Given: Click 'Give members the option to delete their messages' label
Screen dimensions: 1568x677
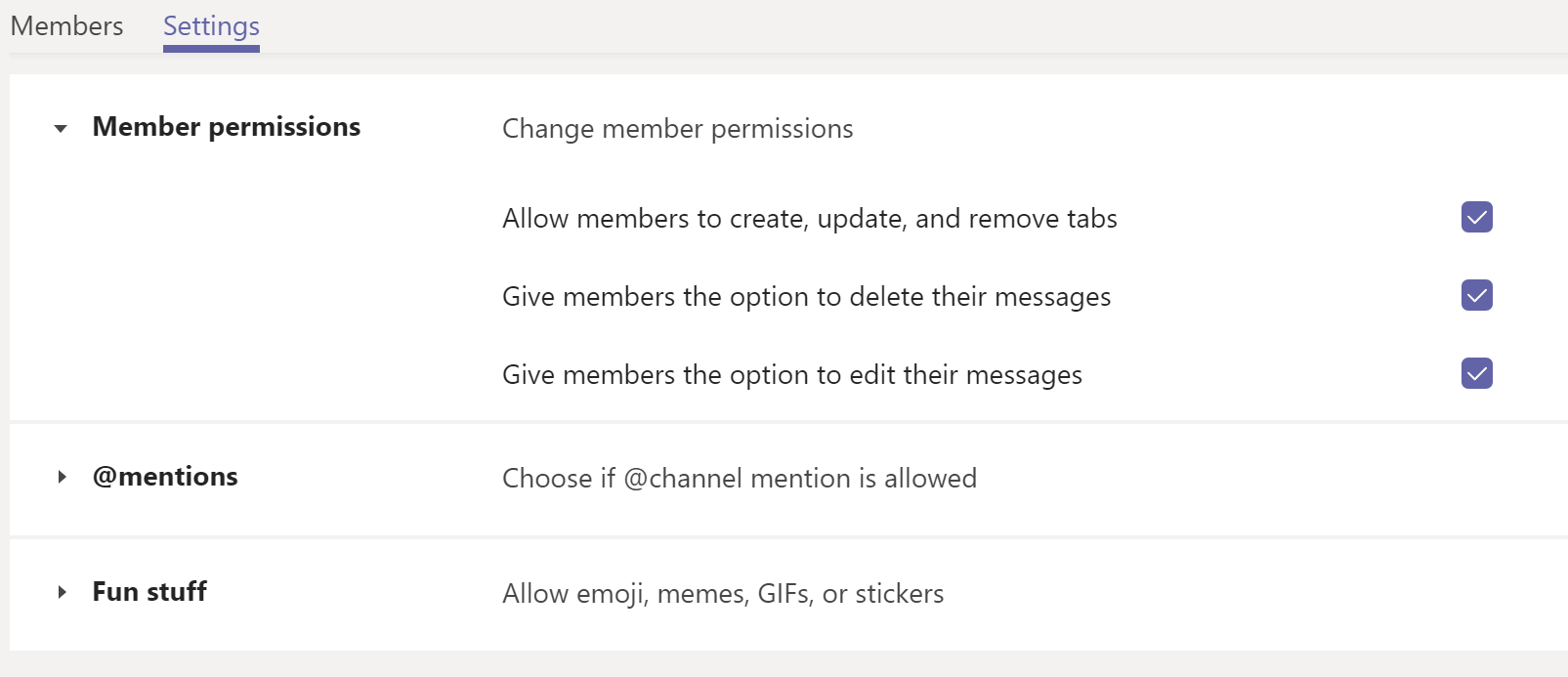Looking at the screenshot, I should pos(806,297).
